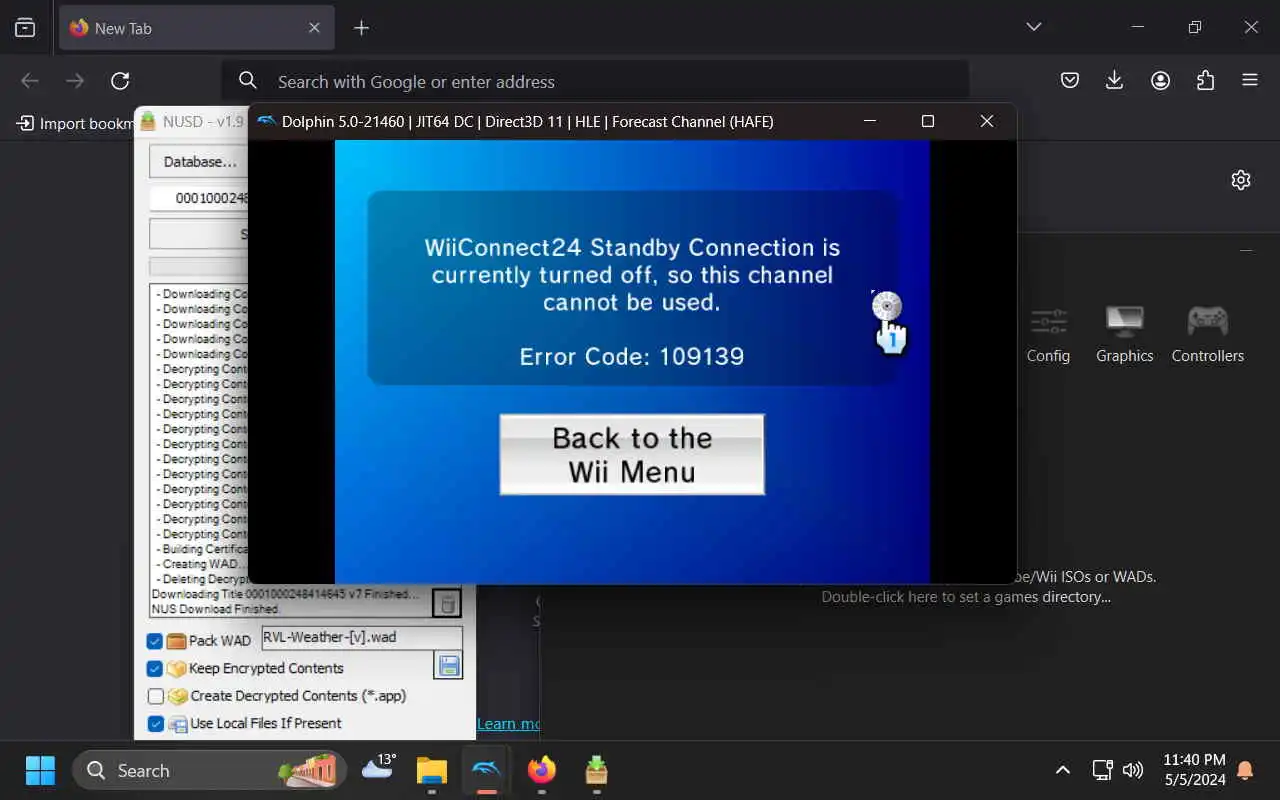The height and width of the screenshot is (800, 1280).
Task: Show hidden system tray icons
Action: click(x=1063, y=770)
